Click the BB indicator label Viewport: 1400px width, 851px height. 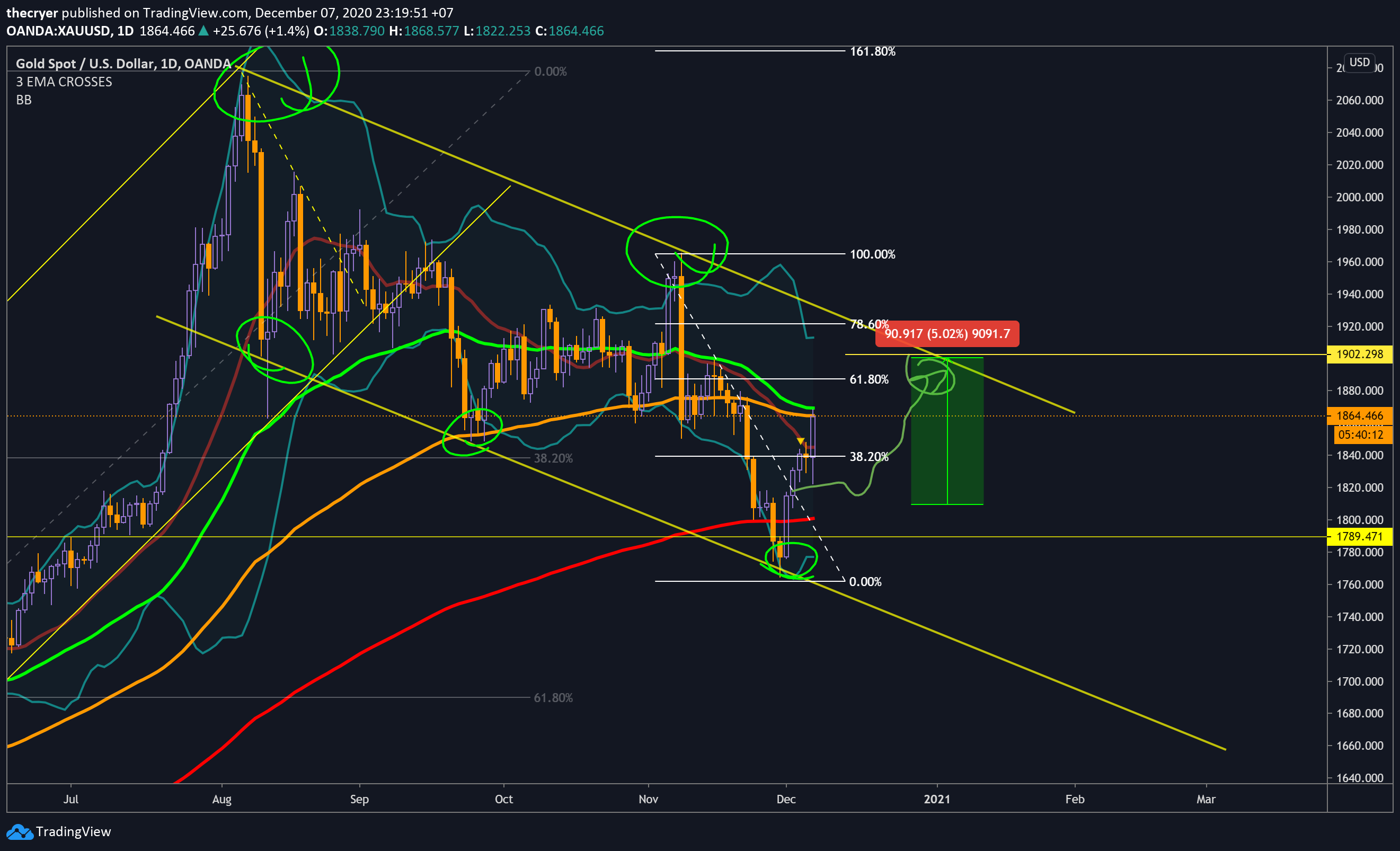tap(23, 100)
